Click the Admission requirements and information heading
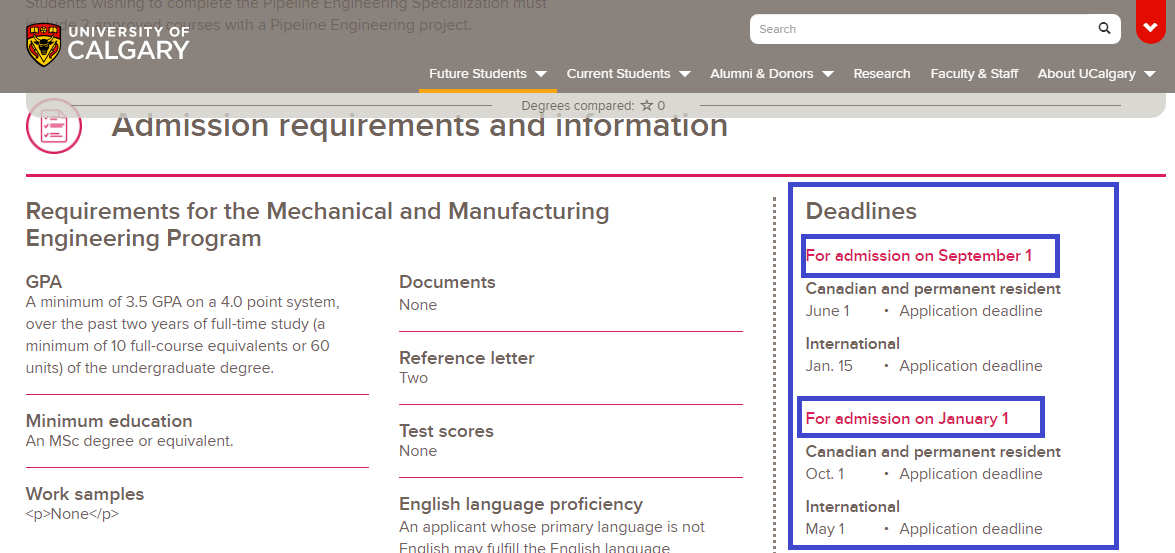1175x553 pixels. (x=419, y=126)
